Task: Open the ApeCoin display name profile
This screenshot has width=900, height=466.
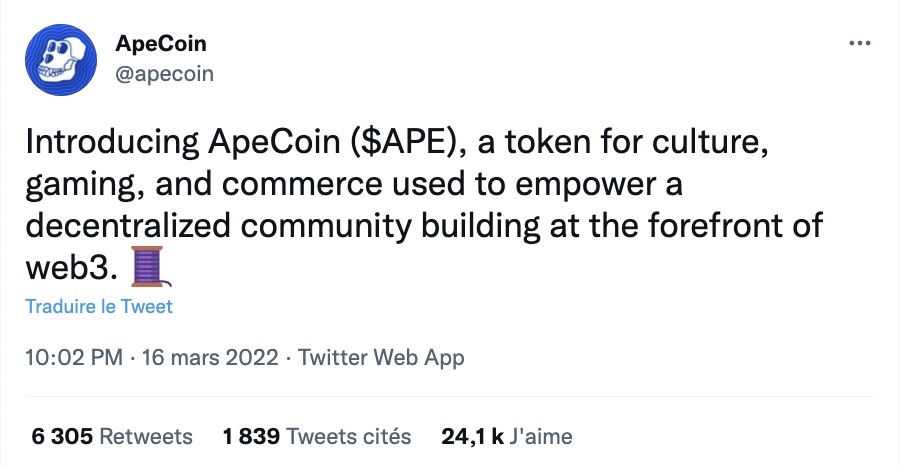Action: click(x=161, y=44)
